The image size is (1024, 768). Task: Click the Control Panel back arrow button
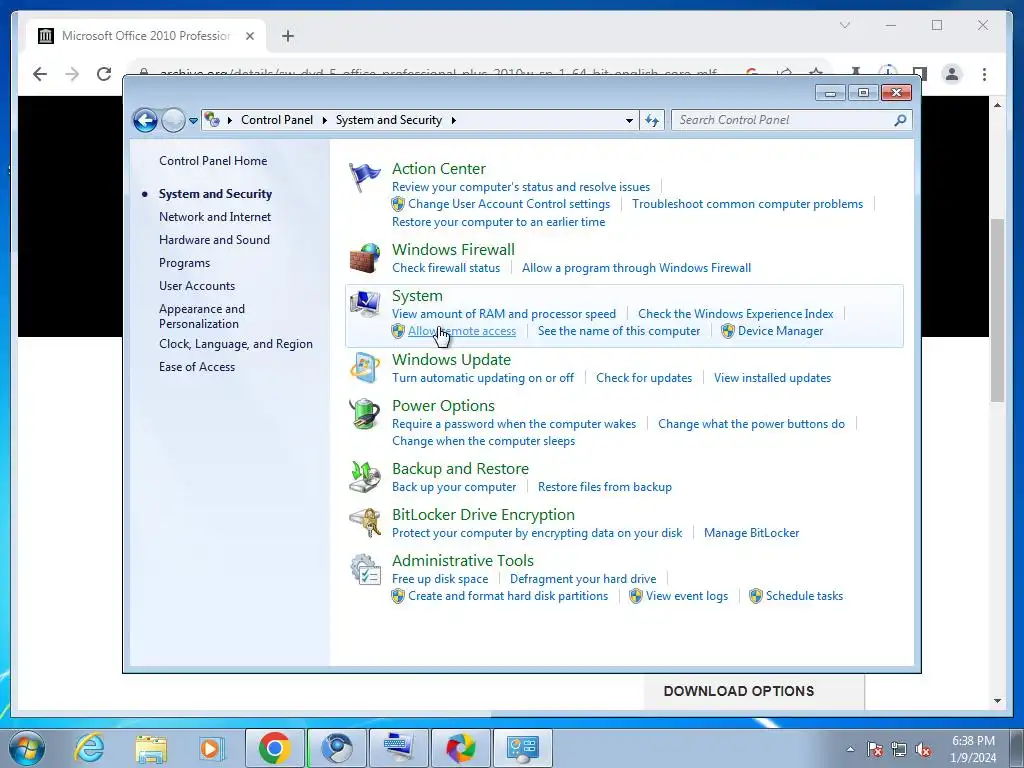(x=145, y=120)
